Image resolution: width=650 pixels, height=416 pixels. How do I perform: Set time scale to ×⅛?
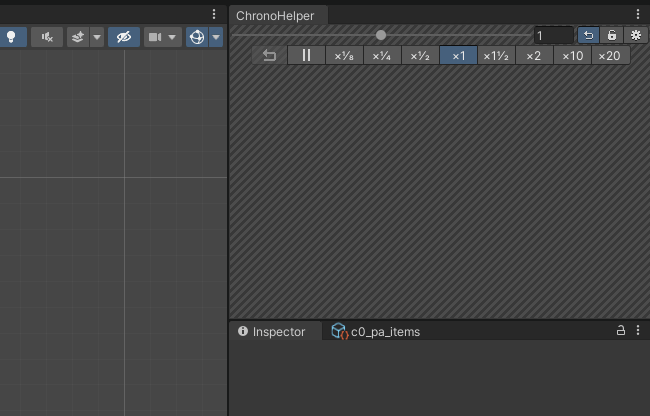point(344,56)
